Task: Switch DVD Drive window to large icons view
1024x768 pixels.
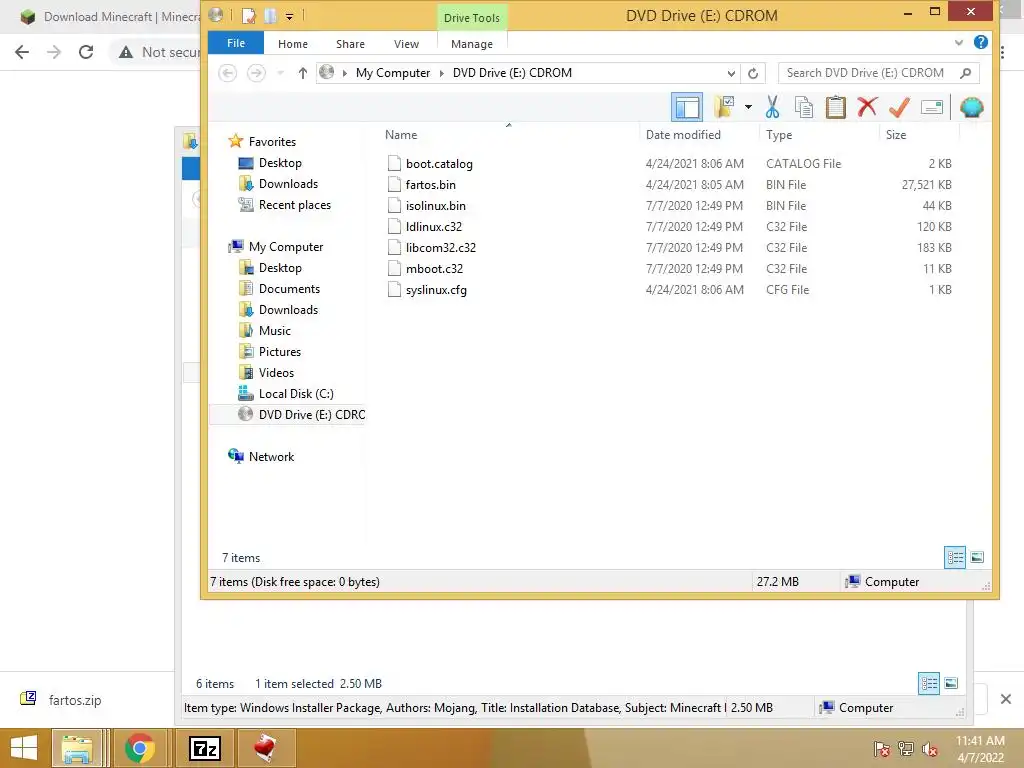Action: click(x=977, y=557)
